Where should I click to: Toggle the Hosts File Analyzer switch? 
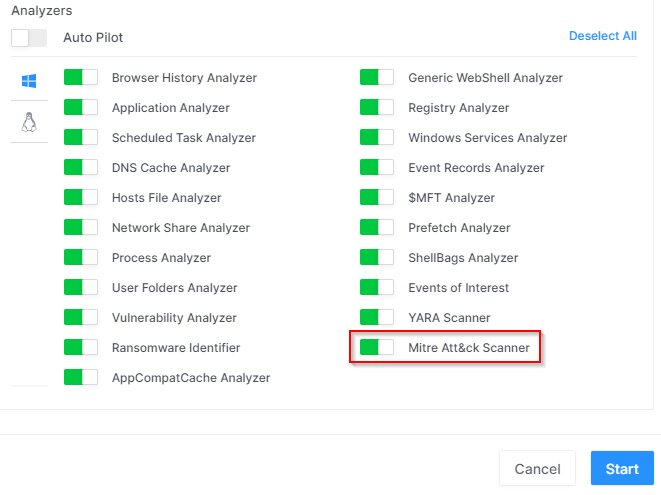pyautogui.click(x=81, y=197)
